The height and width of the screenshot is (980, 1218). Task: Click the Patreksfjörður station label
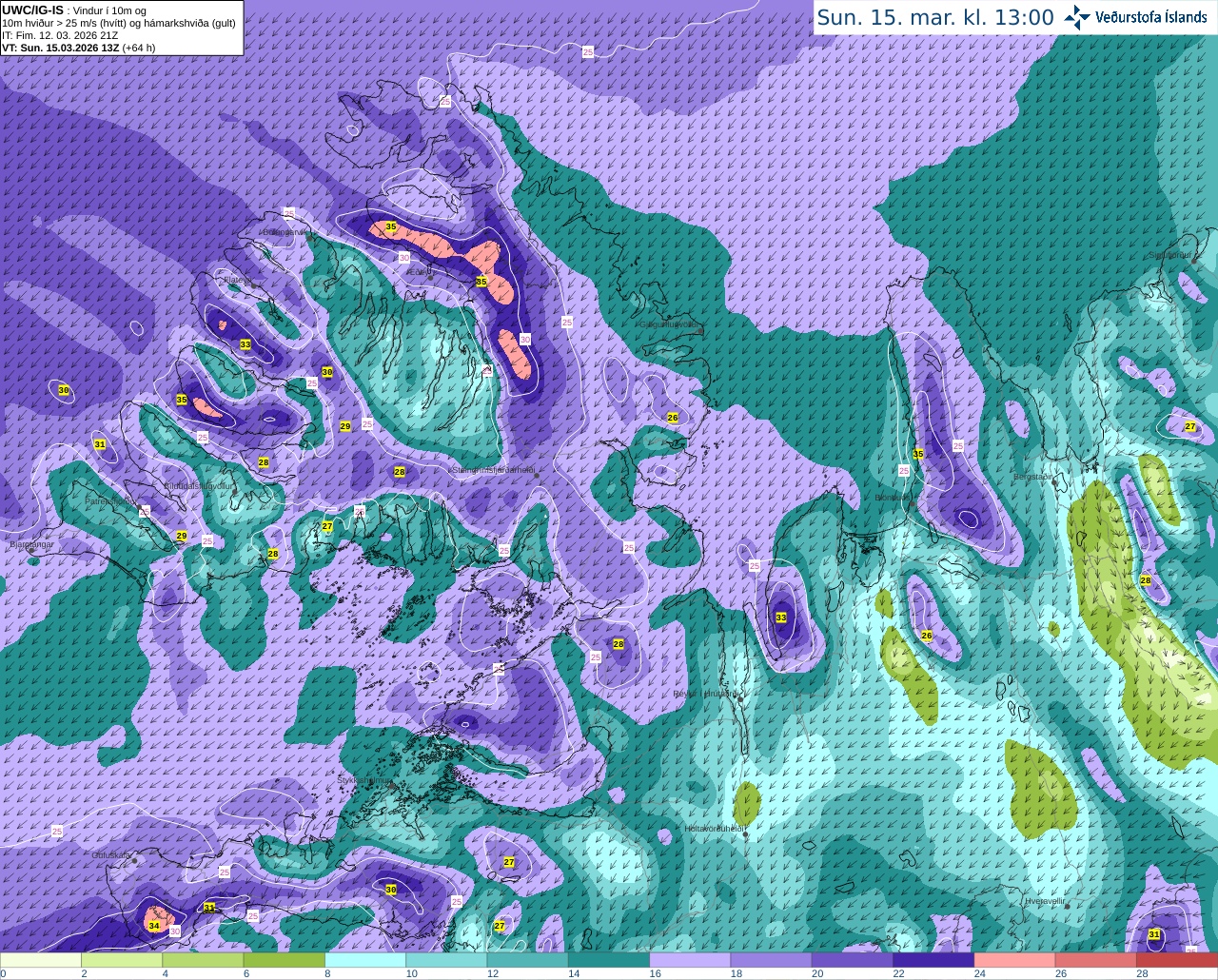[109, 500]
